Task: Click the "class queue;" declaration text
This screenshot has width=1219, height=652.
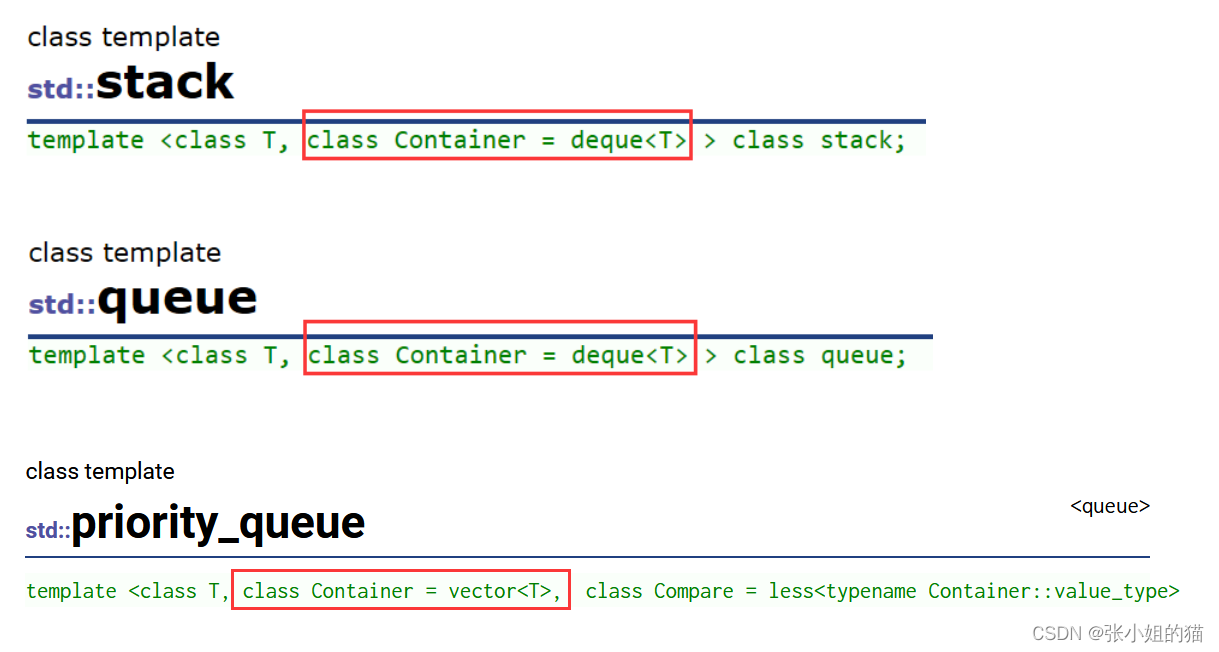Action: click(x=819, y=355)
